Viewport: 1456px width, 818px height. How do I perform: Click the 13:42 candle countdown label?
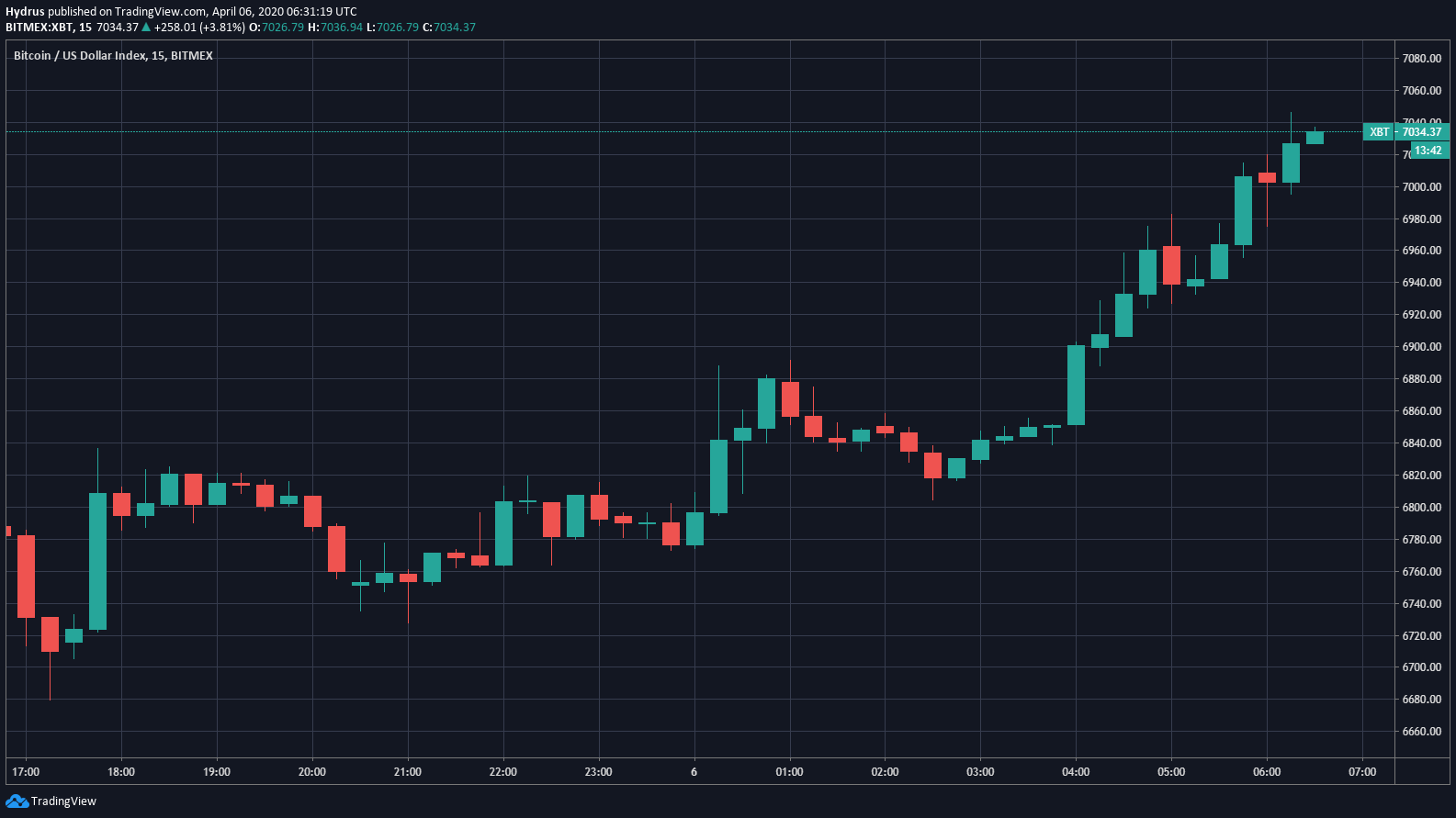click(x=1428, y=151)
